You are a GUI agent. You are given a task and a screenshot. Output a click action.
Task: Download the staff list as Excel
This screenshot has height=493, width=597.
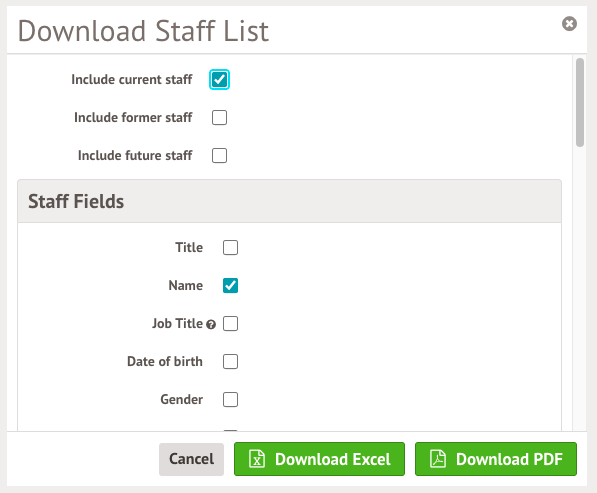[319, 459]
